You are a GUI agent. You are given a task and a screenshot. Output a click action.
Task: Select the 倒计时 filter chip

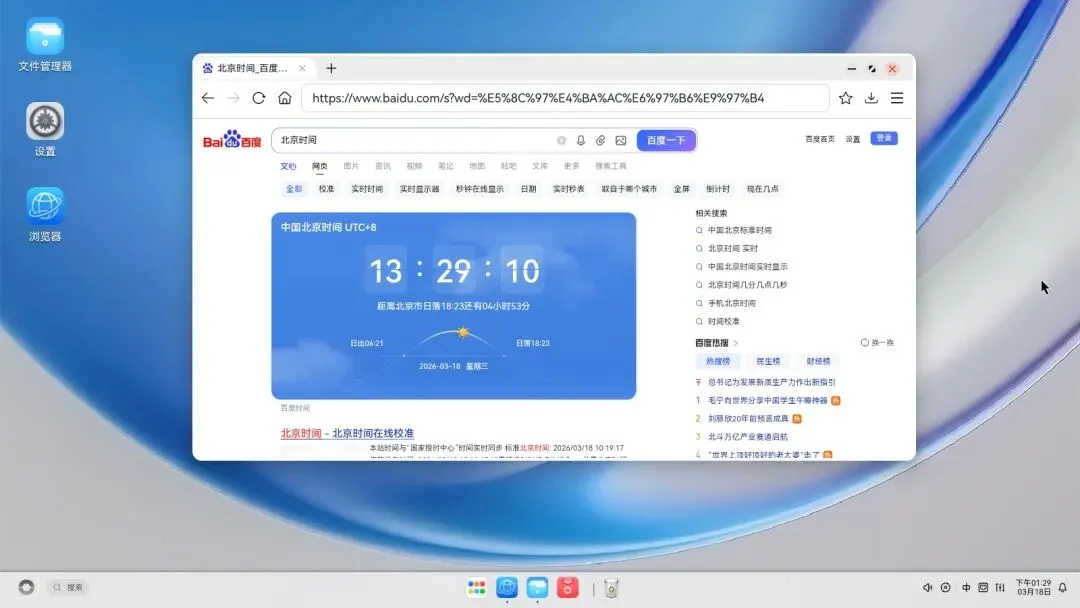click(718, 189)
